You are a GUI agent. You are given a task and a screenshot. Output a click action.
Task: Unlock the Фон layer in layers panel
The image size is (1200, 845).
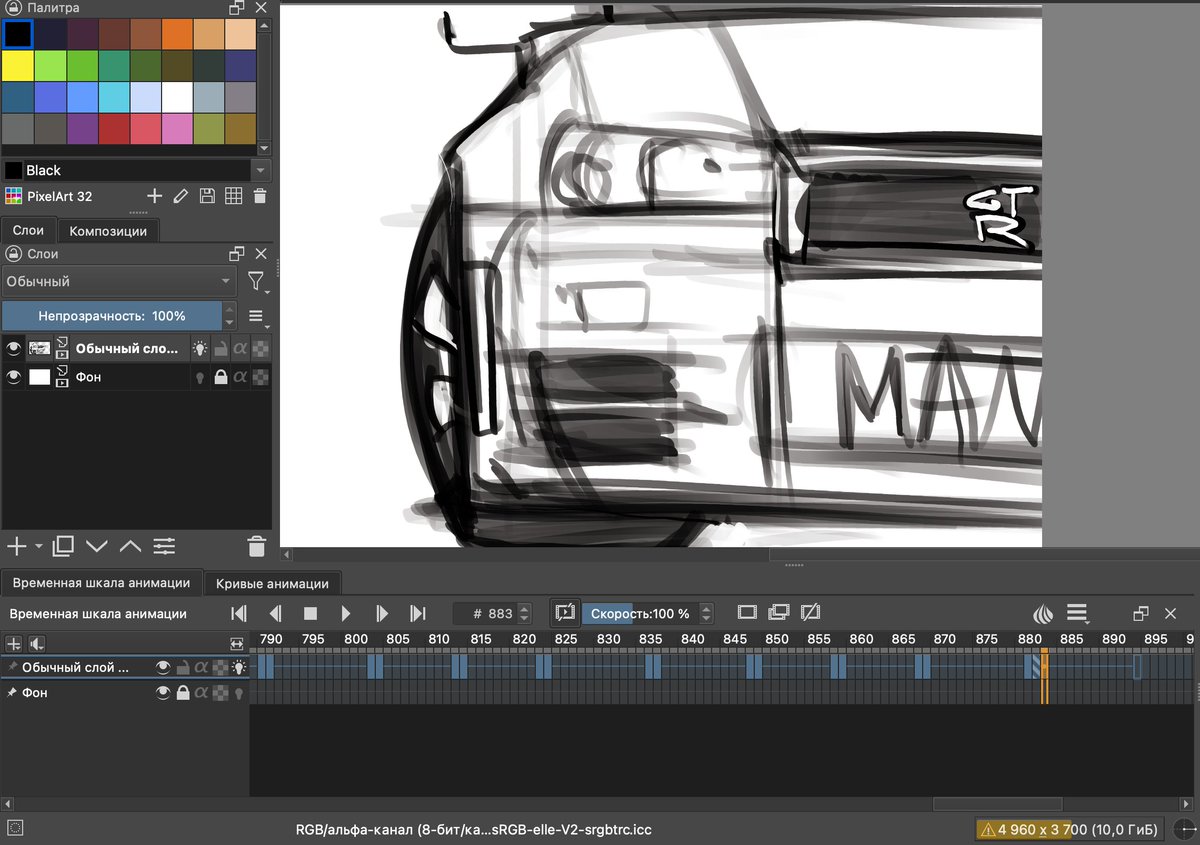tap(221, 377)
